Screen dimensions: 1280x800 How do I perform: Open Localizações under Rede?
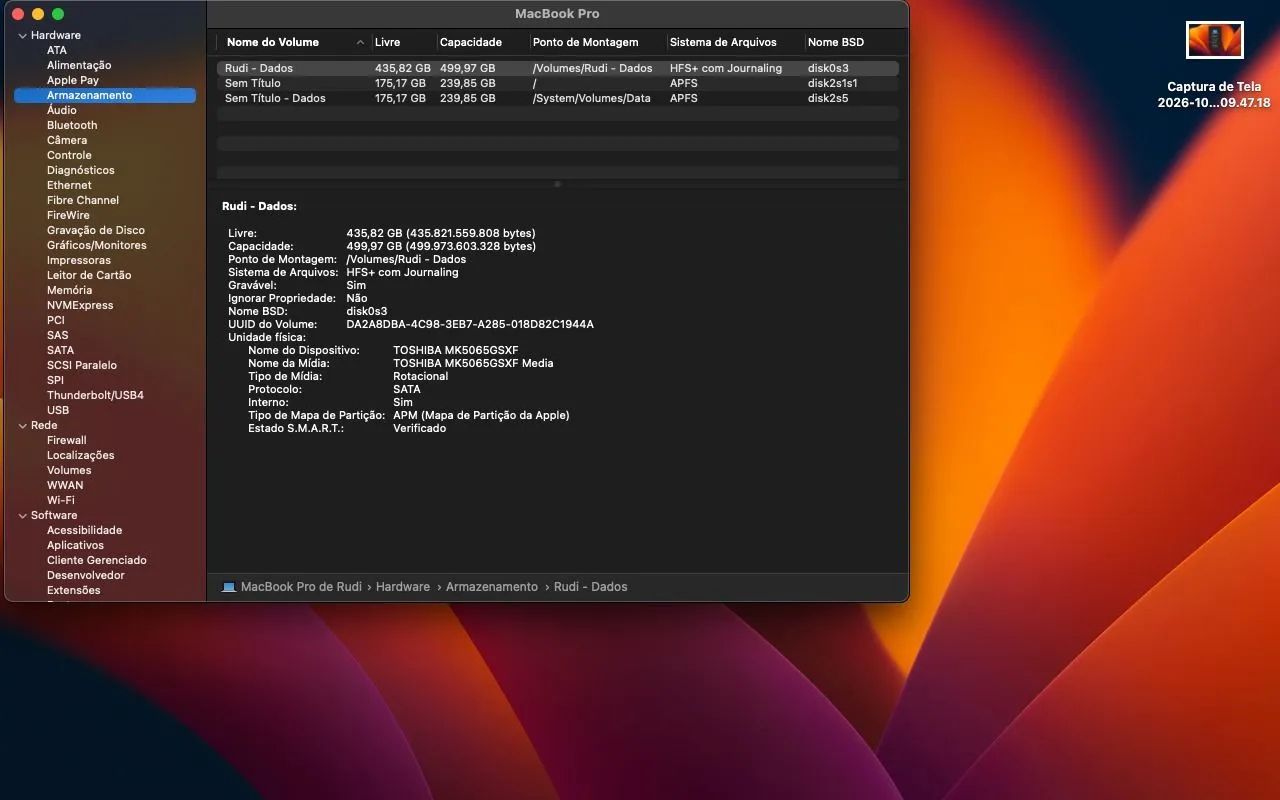coord(81,455)
